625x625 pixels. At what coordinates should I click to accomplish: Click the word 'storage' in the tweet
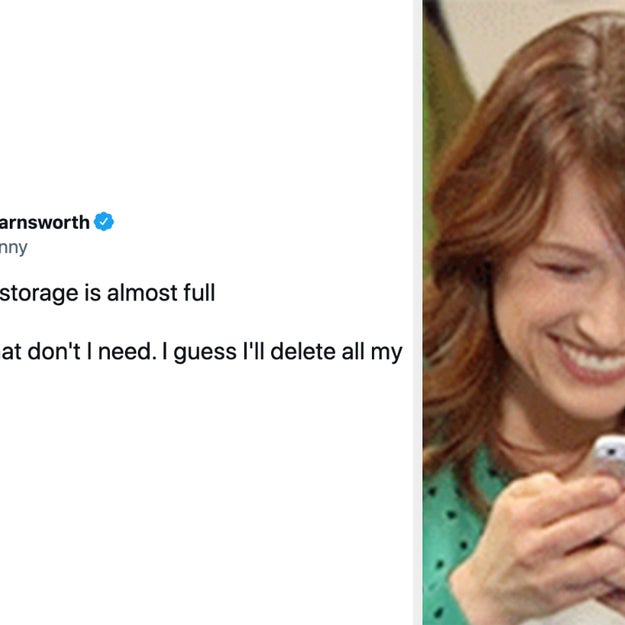[36, 295]
